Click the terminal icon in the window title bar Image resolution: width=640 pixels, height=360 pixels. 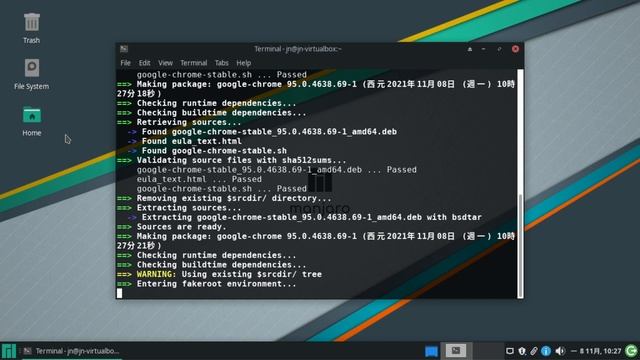(124, 49)
